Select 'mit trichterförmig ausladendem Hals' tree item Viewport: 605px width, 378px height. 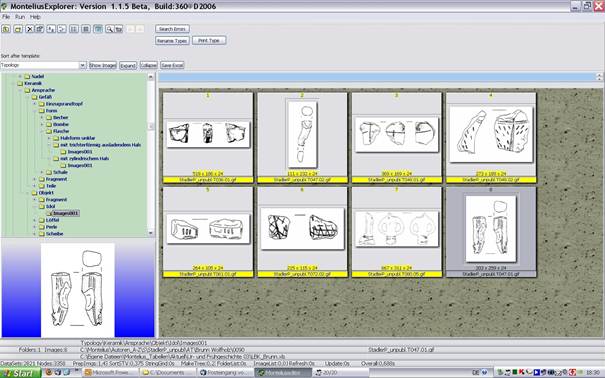100,145
